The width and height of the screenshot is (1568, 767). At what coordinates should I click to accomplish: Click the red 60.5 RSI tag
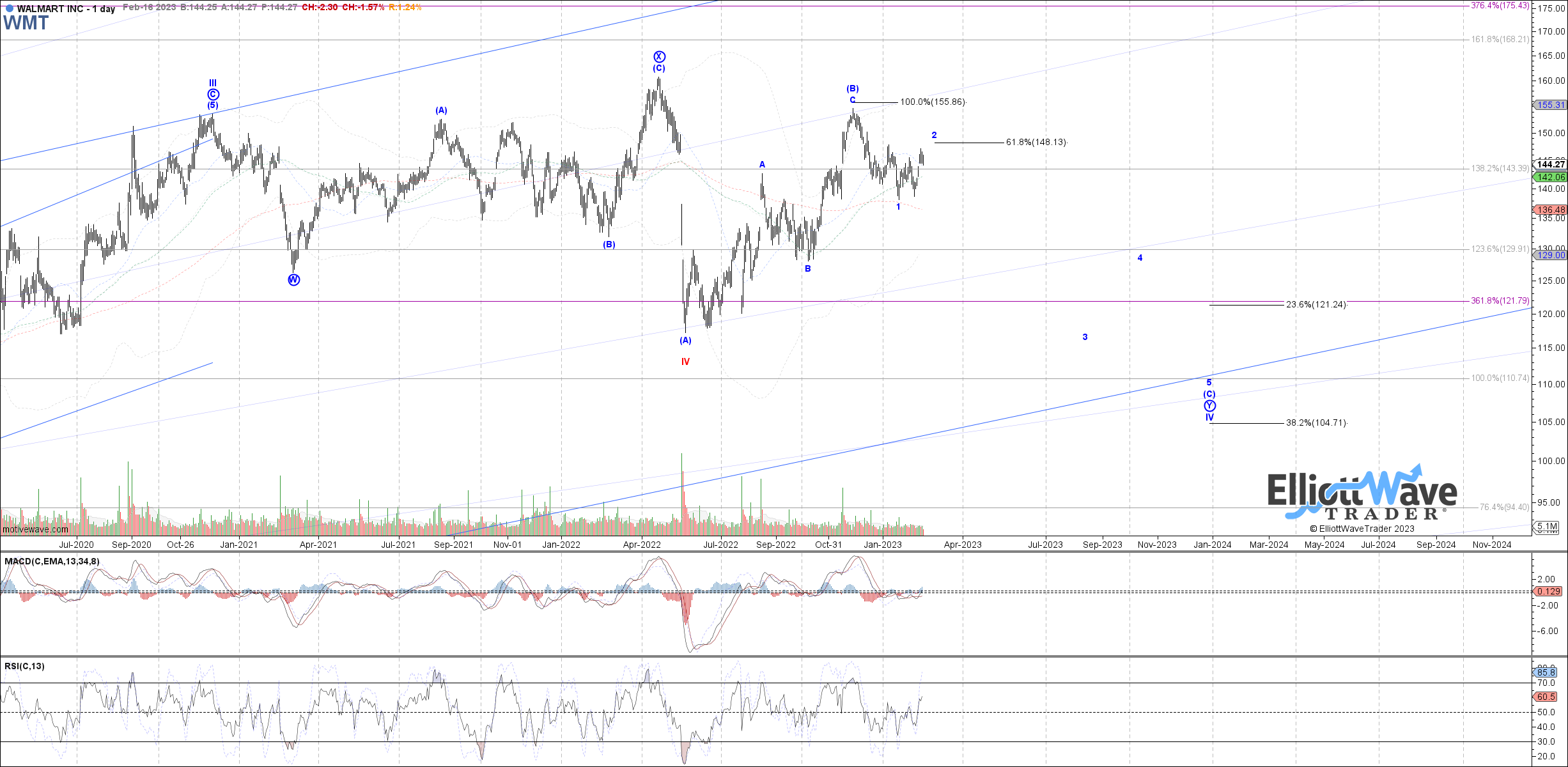(1546, 697)
